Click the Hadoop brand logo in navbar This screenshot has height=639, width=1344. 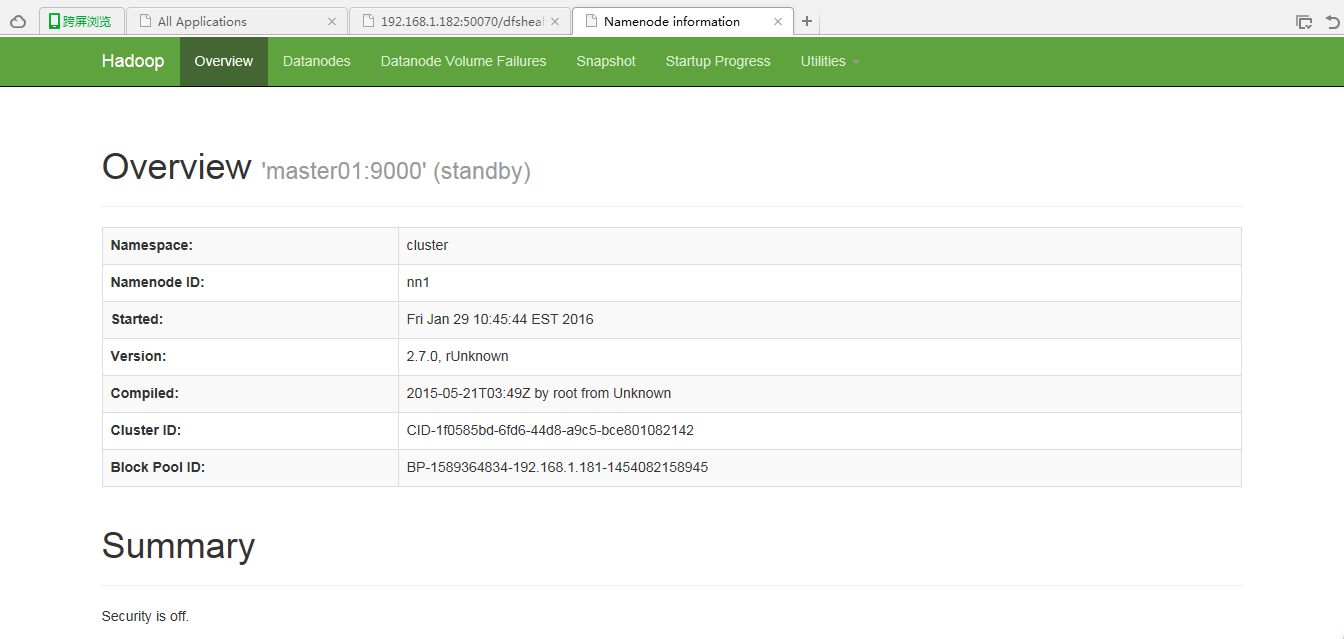(x=133, y=61)
